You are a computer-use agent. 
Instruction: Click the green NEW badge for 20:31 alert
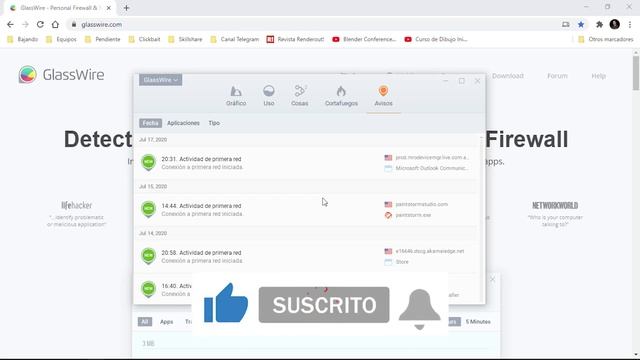pyautogui.click(x=149, y=162)
